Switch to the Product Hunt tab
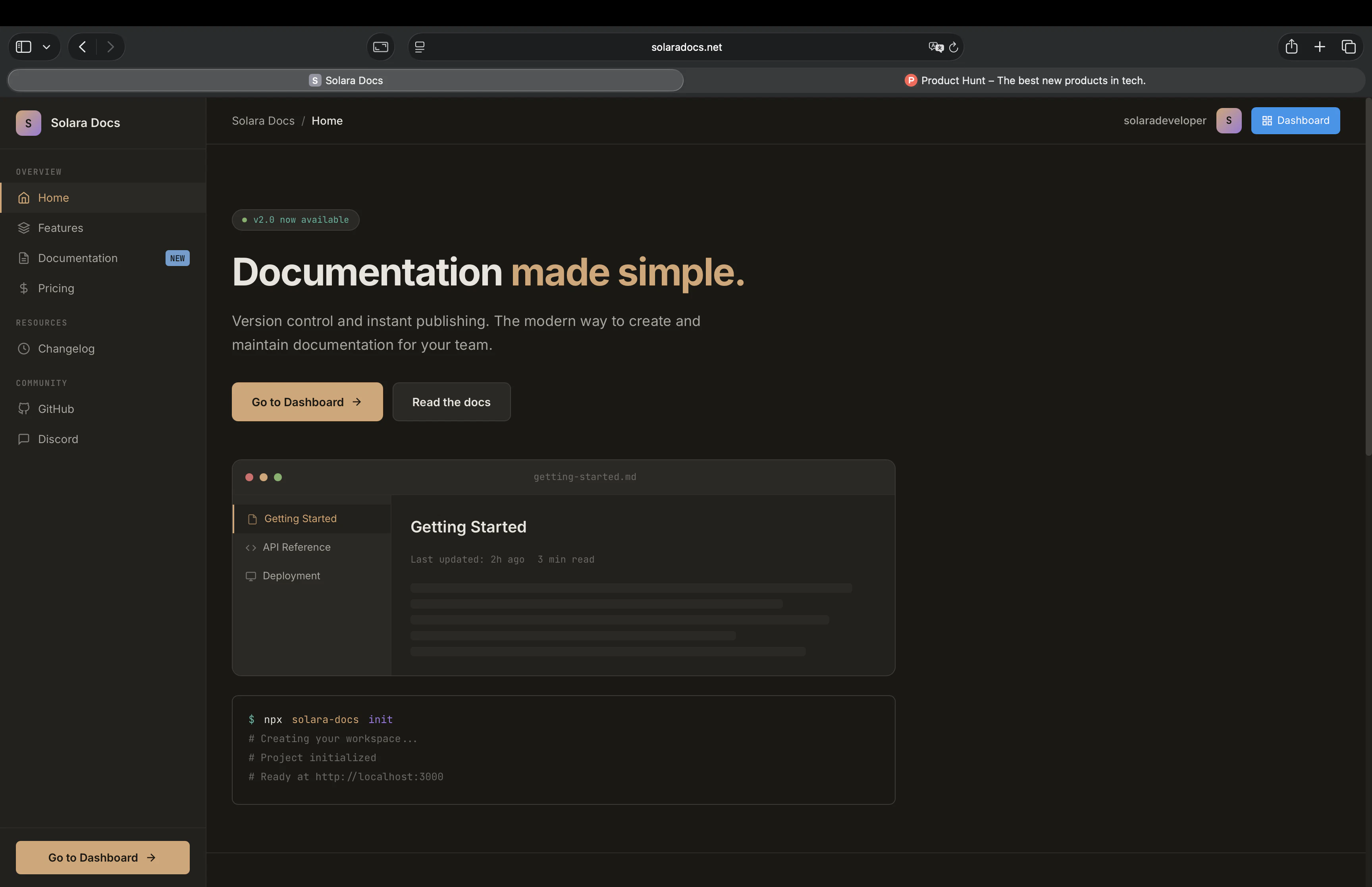The image size is (1372, 887). click(x=1025, y=80)
